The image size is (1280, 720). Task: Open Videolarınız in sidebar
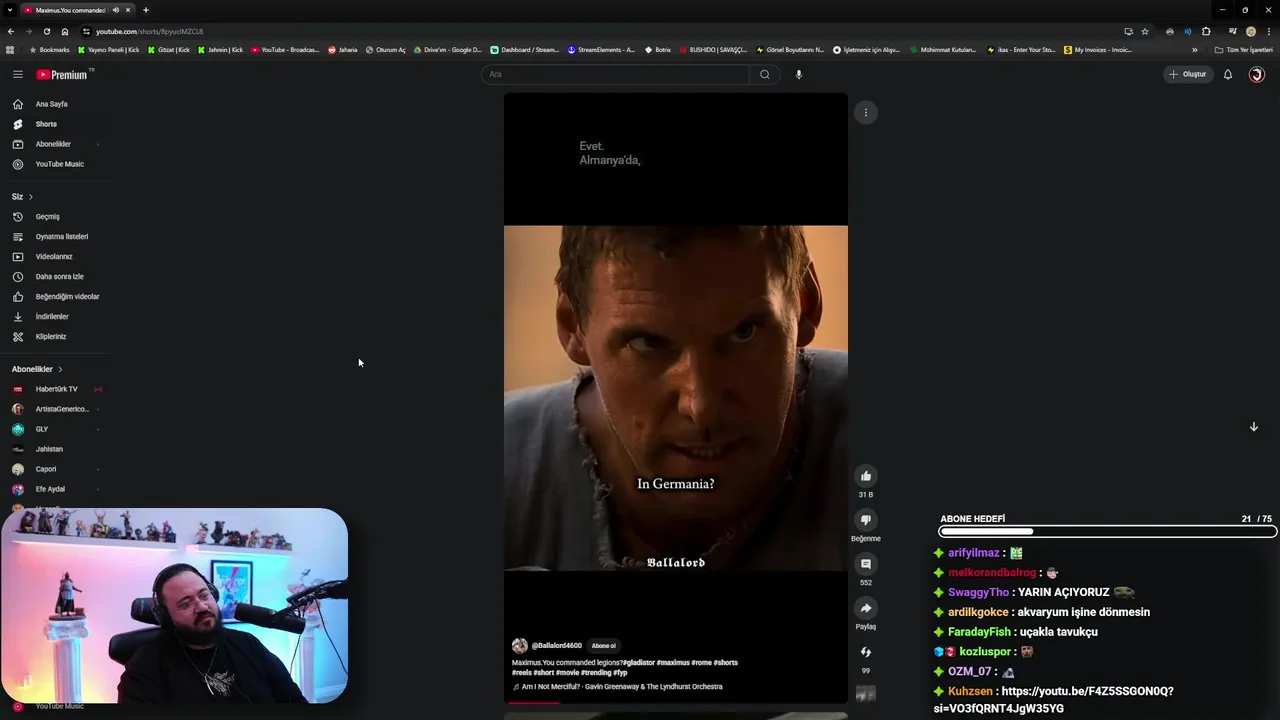[x=54, y=257]
